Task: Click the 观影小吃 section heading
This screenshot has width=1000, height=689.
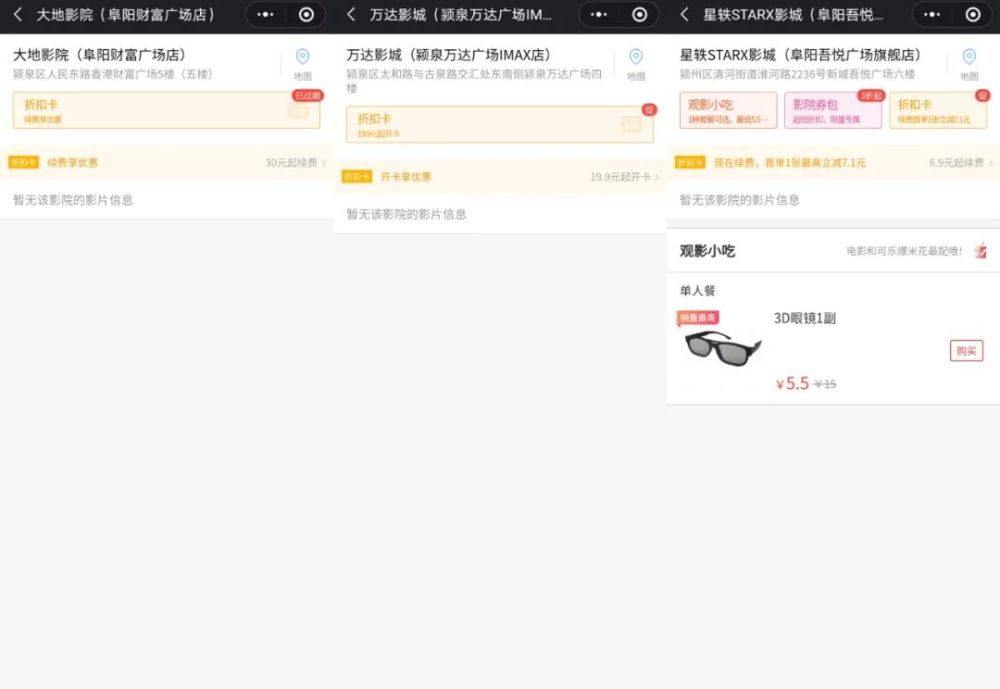Action: [x=707, y=251]
